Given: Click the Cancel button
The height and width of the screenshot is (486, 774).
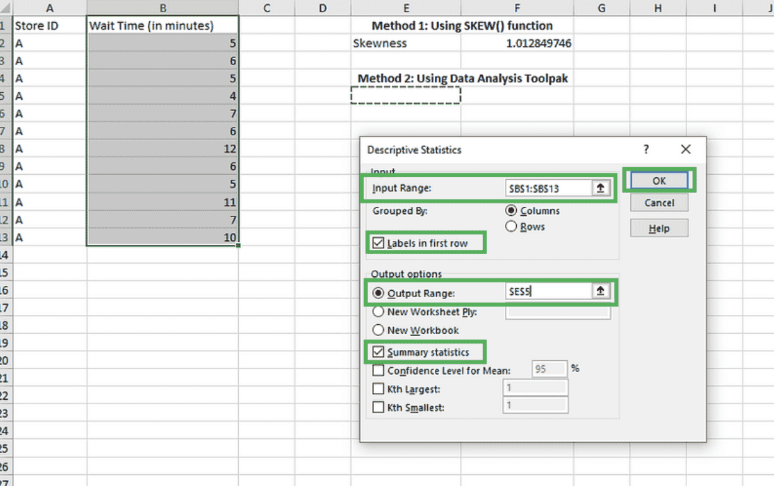Looking at the screenshot, I should coord(659,203).
